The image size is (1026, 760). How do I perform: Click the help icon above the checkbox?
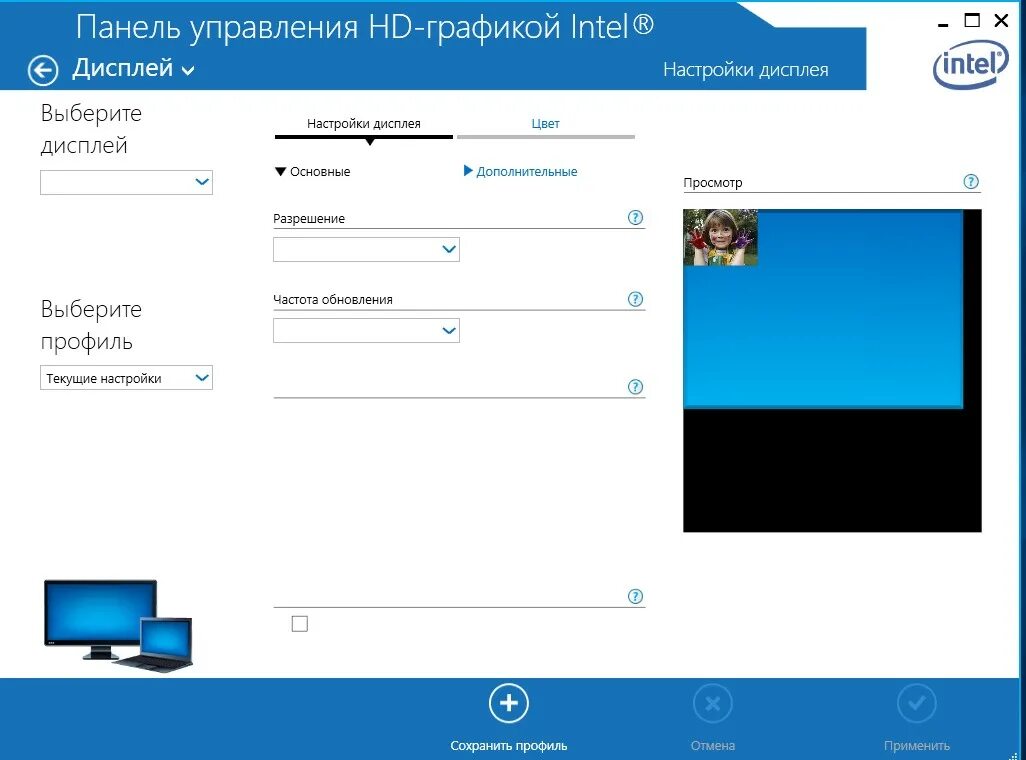pyautogui.click(x=635, y=596)
